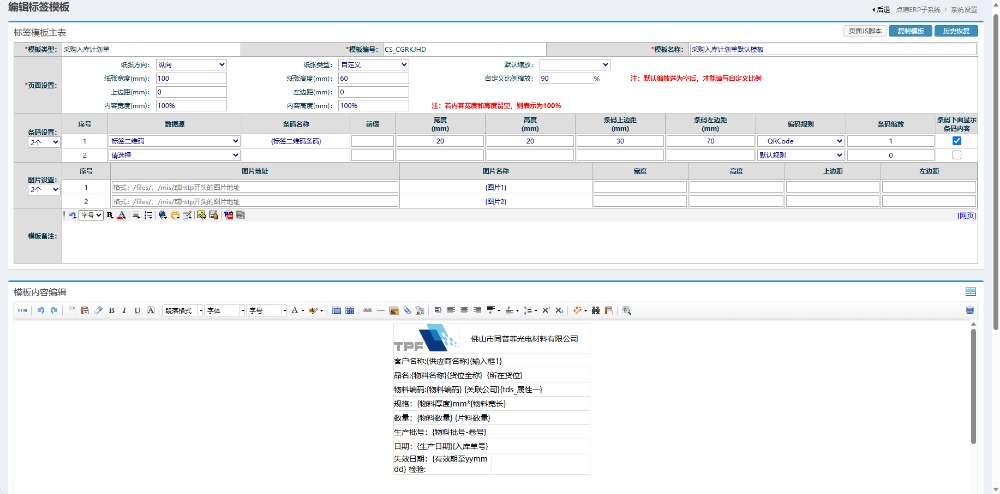Click the superscript x² icon
Image resolution: width=1000 pixels, height=494 pixels.
click(x=546, y=310)
